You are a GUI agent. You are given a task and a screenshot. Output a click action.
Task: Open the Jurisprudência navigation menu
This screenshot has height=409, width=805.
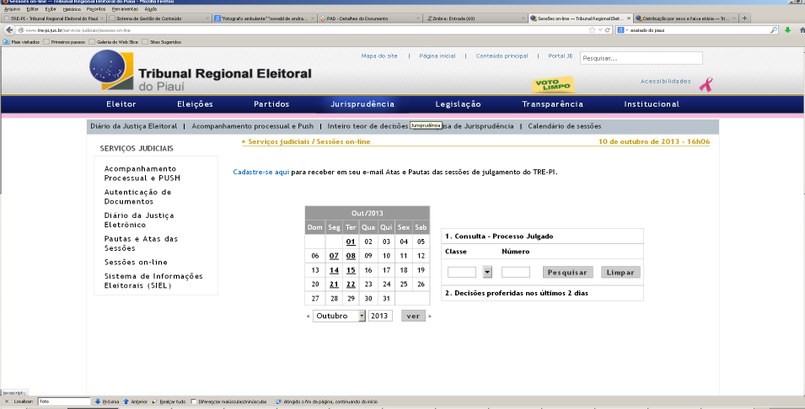click(x=362, y=104)
